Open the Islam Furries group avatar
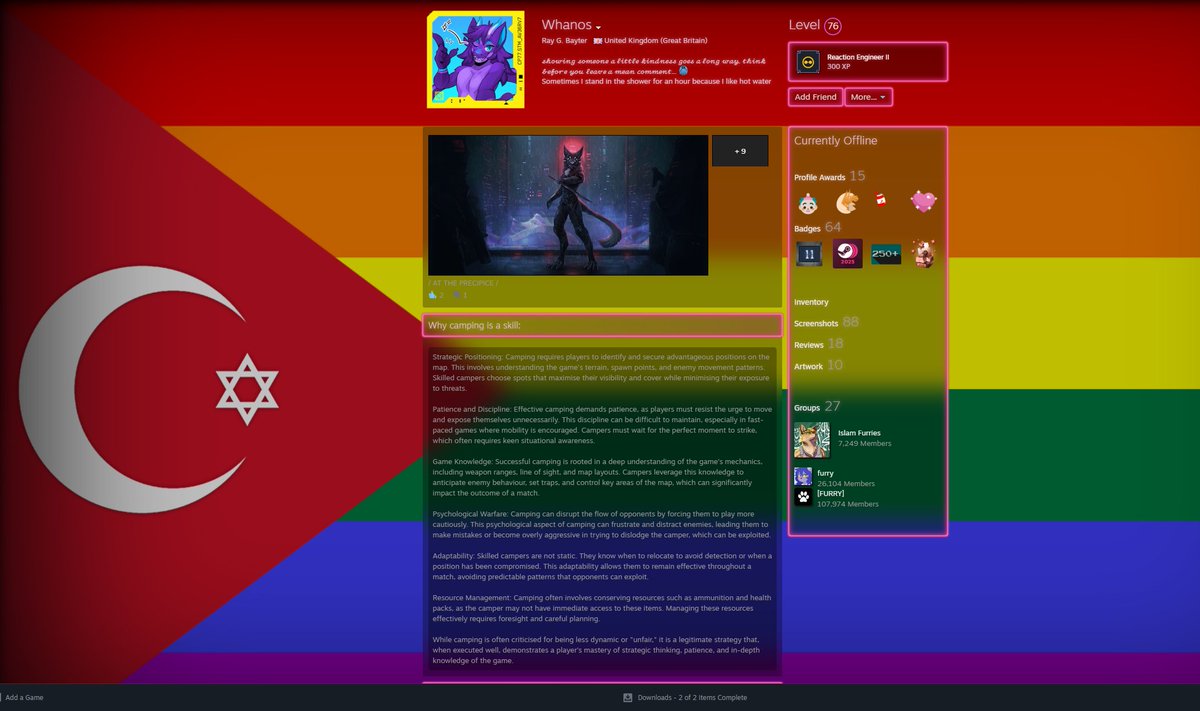Viewport: 1200px width, 711px height. (x=812, y=440)
